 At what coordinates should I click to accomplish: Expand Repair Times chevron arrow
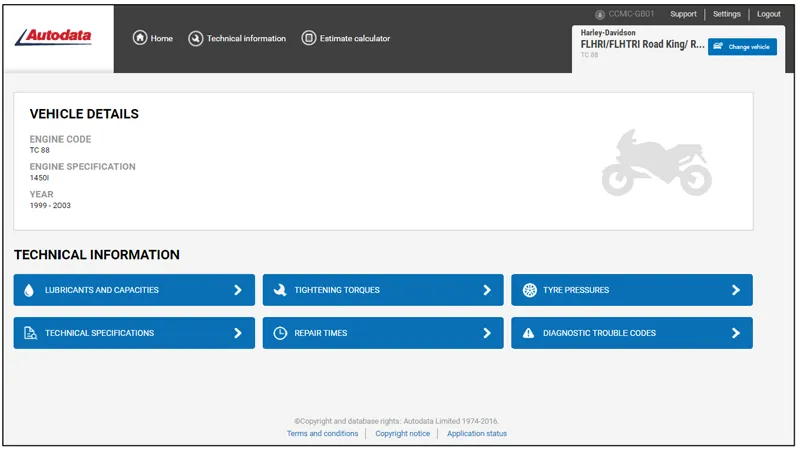486,333
